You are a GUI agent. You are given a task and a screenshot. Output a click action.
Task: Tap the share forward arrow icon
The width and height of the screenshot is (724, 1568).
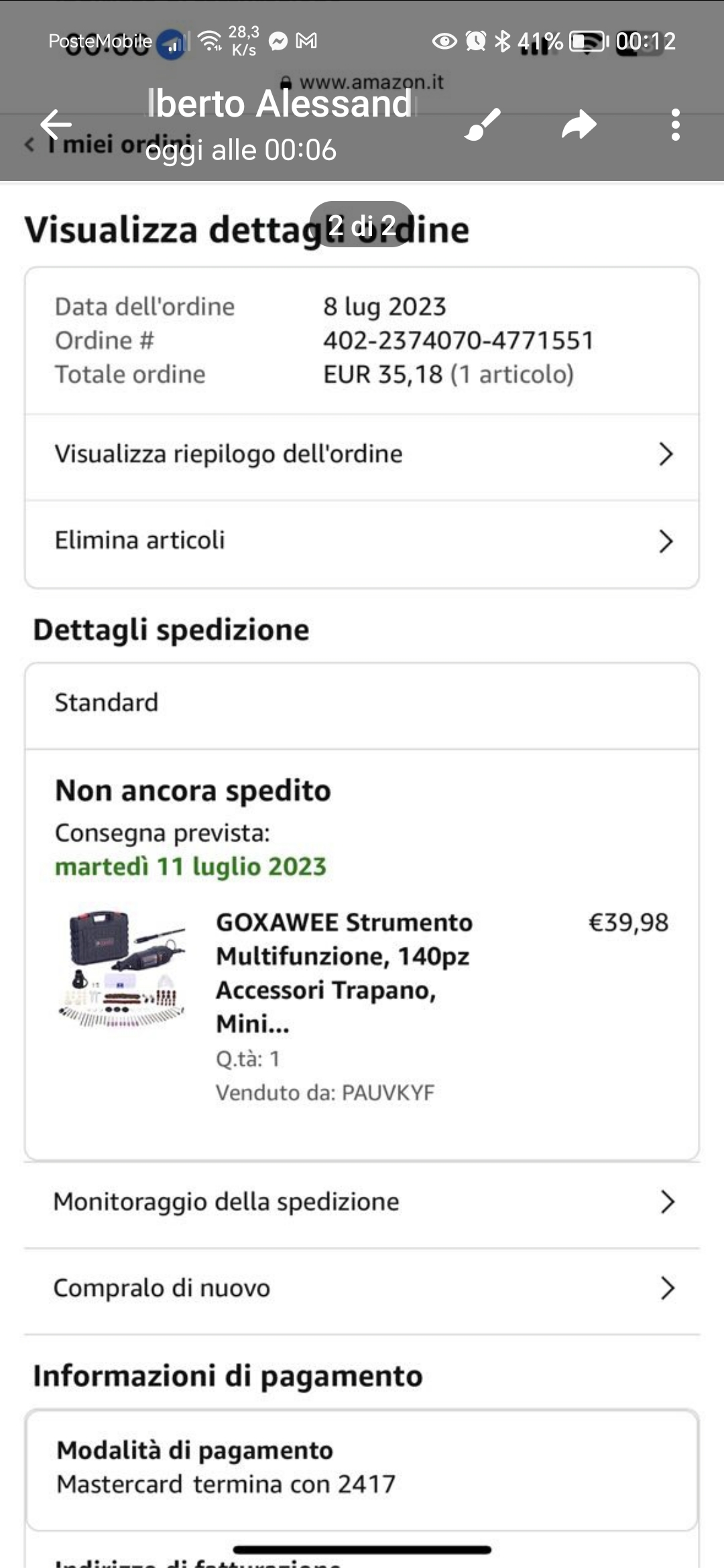coord(579,125)
